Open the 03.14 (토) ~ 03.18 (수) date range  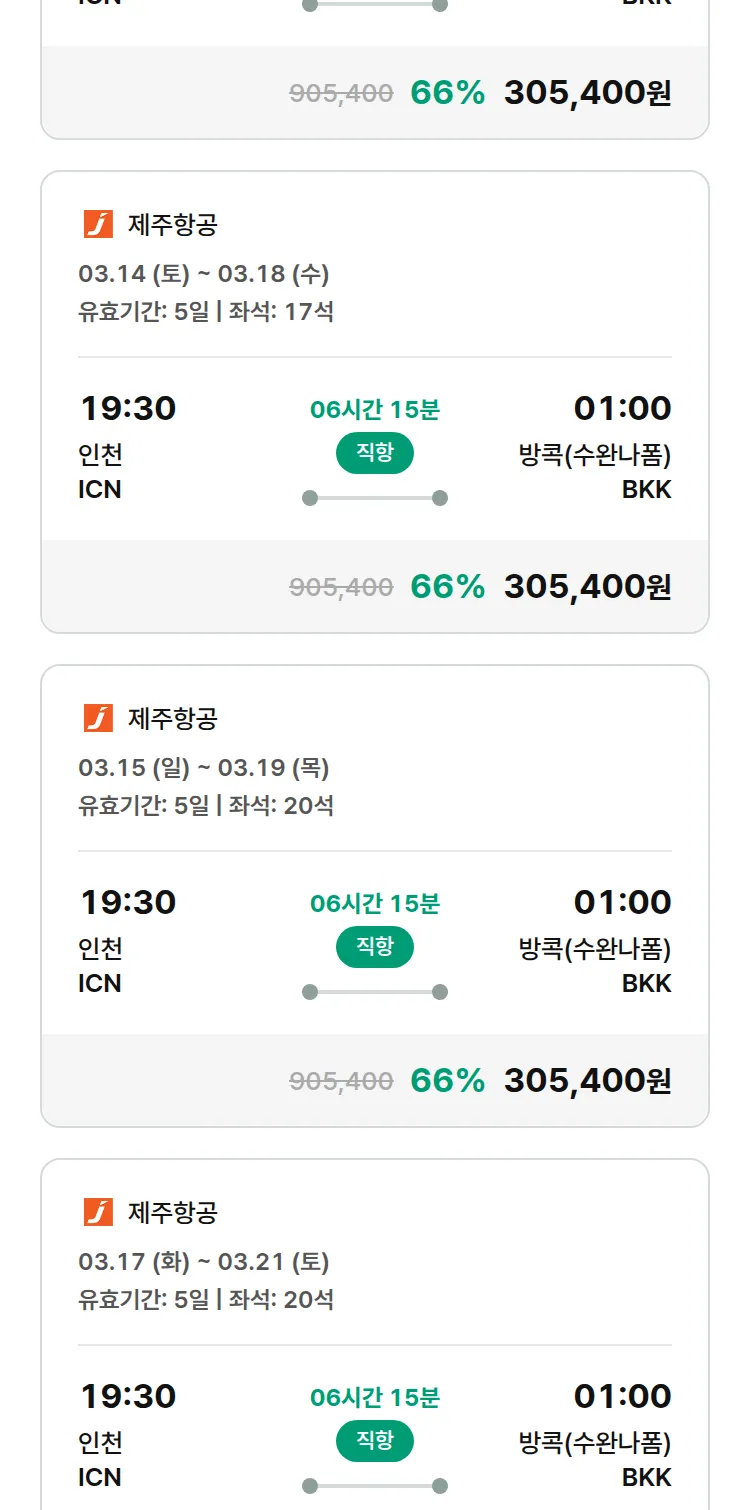point(204,273)
